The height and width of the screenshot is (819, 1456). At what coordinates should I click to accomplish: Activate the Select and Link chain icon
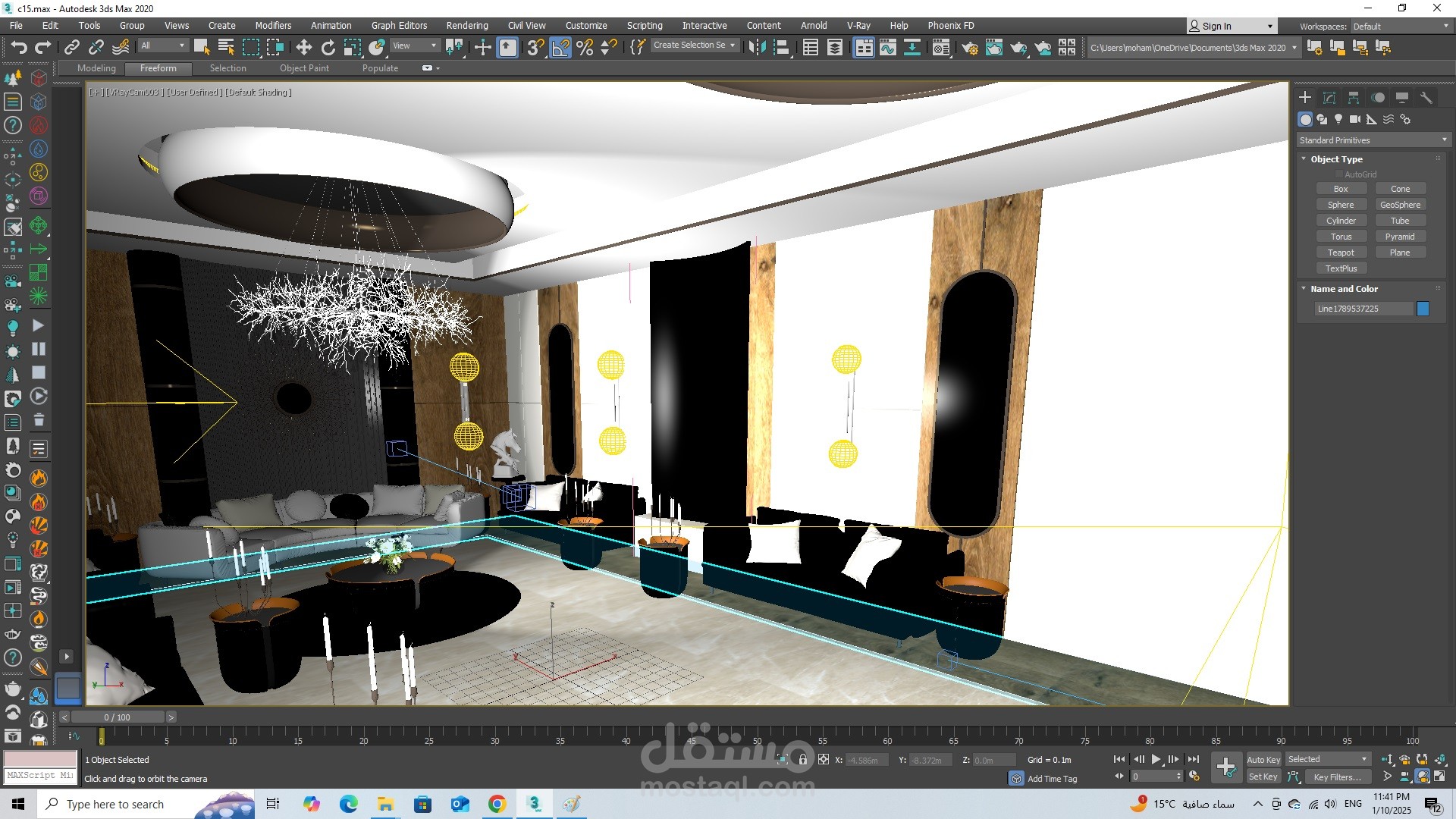click(x=72, y=48)
